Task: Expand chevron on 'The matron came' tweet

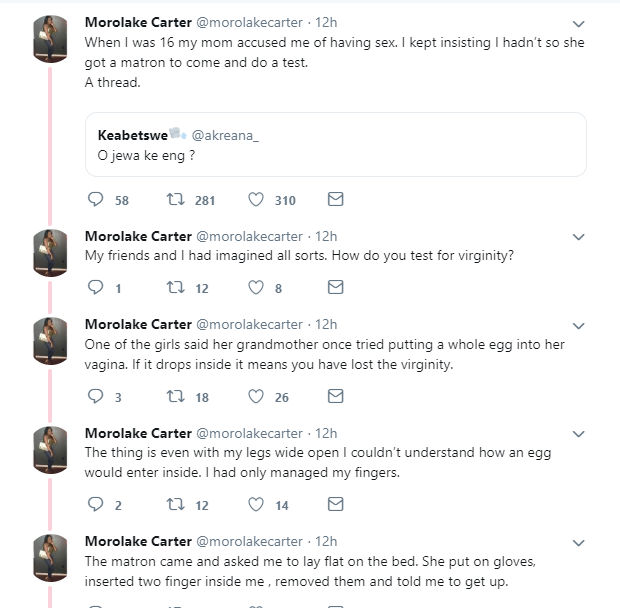Action: [x=578, y=542]
